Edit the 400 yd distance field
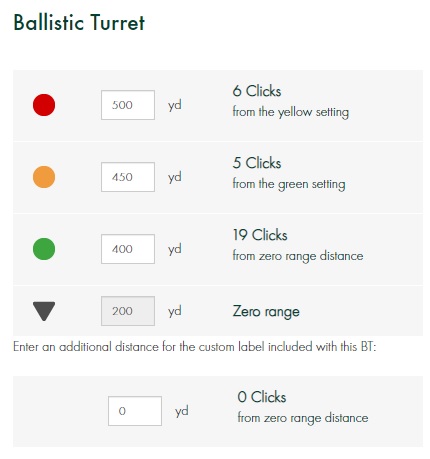The image size is (430, 459). pyautogui.click(x=128, y=249)
